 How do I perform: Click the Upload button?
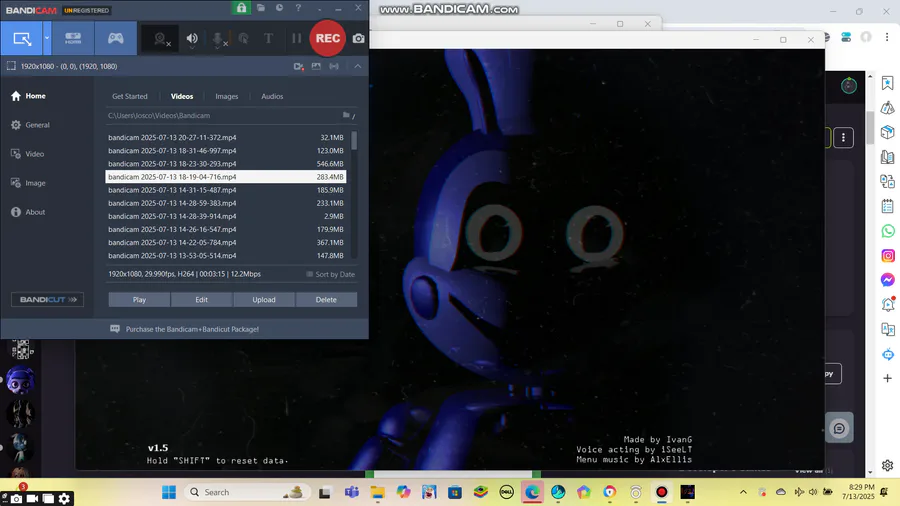point(264,299)
